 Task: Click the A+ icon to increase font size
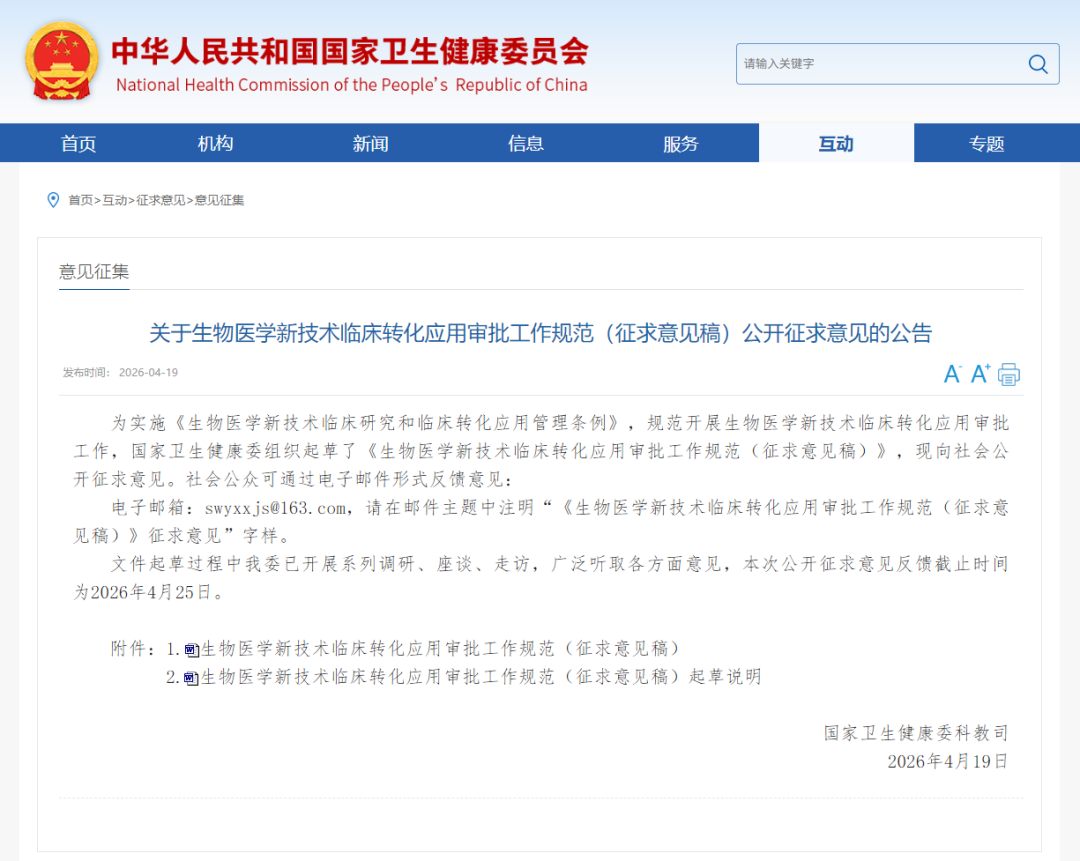pos(978,373)
